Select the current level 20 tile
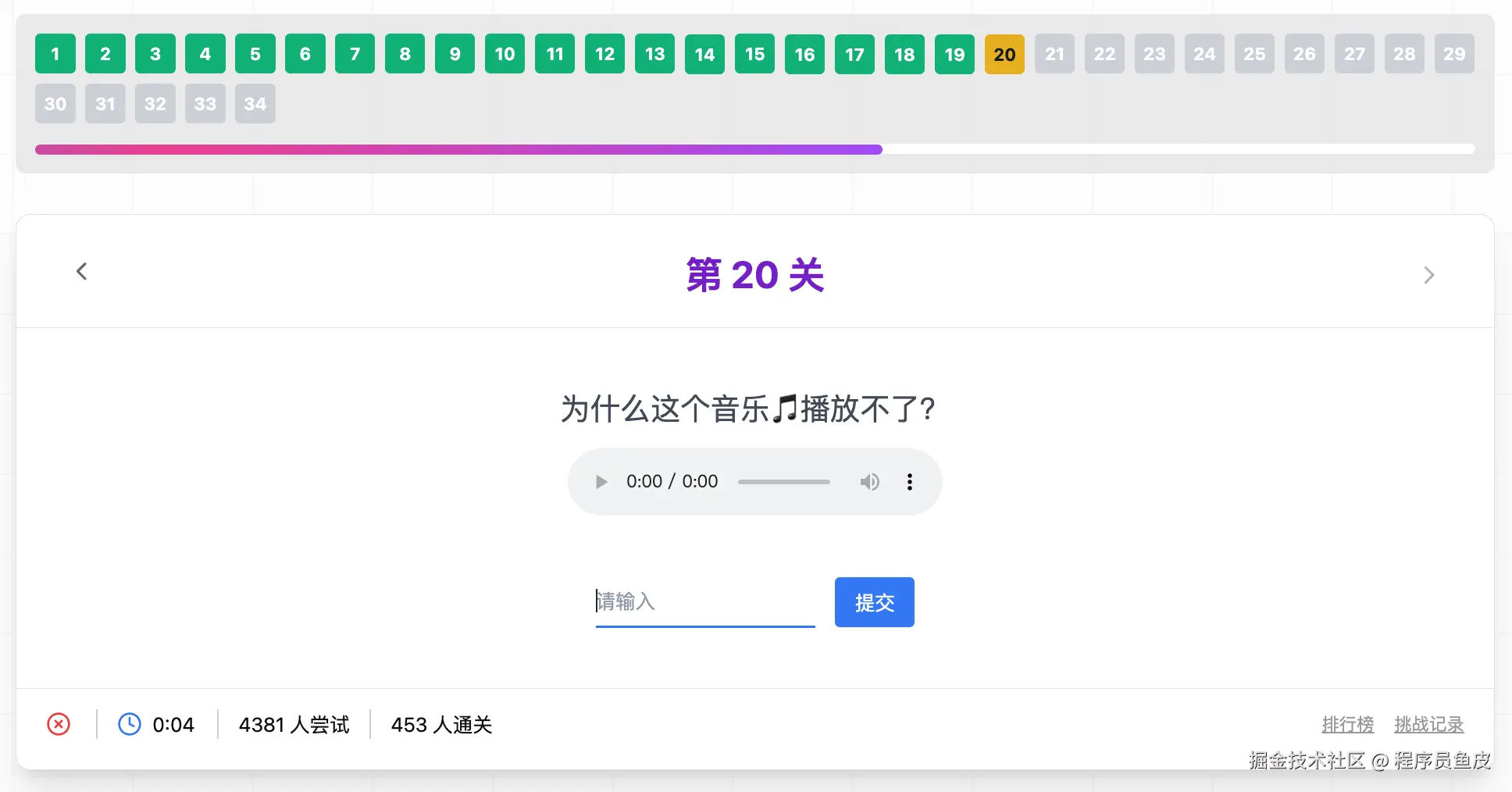1512x792 pixels. [x=1004, y=54]
